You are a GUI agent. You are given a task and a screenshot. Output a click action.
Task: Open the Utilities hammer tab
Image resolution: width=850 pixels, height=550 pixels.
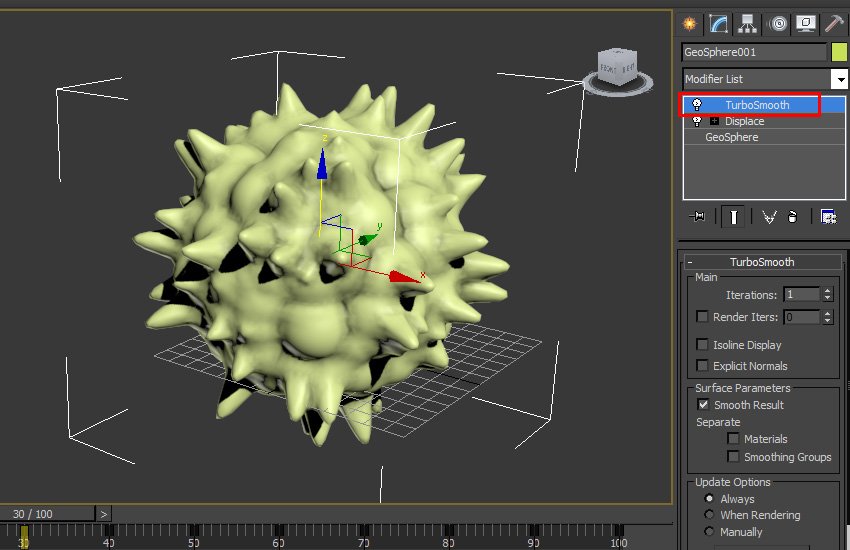834,24
